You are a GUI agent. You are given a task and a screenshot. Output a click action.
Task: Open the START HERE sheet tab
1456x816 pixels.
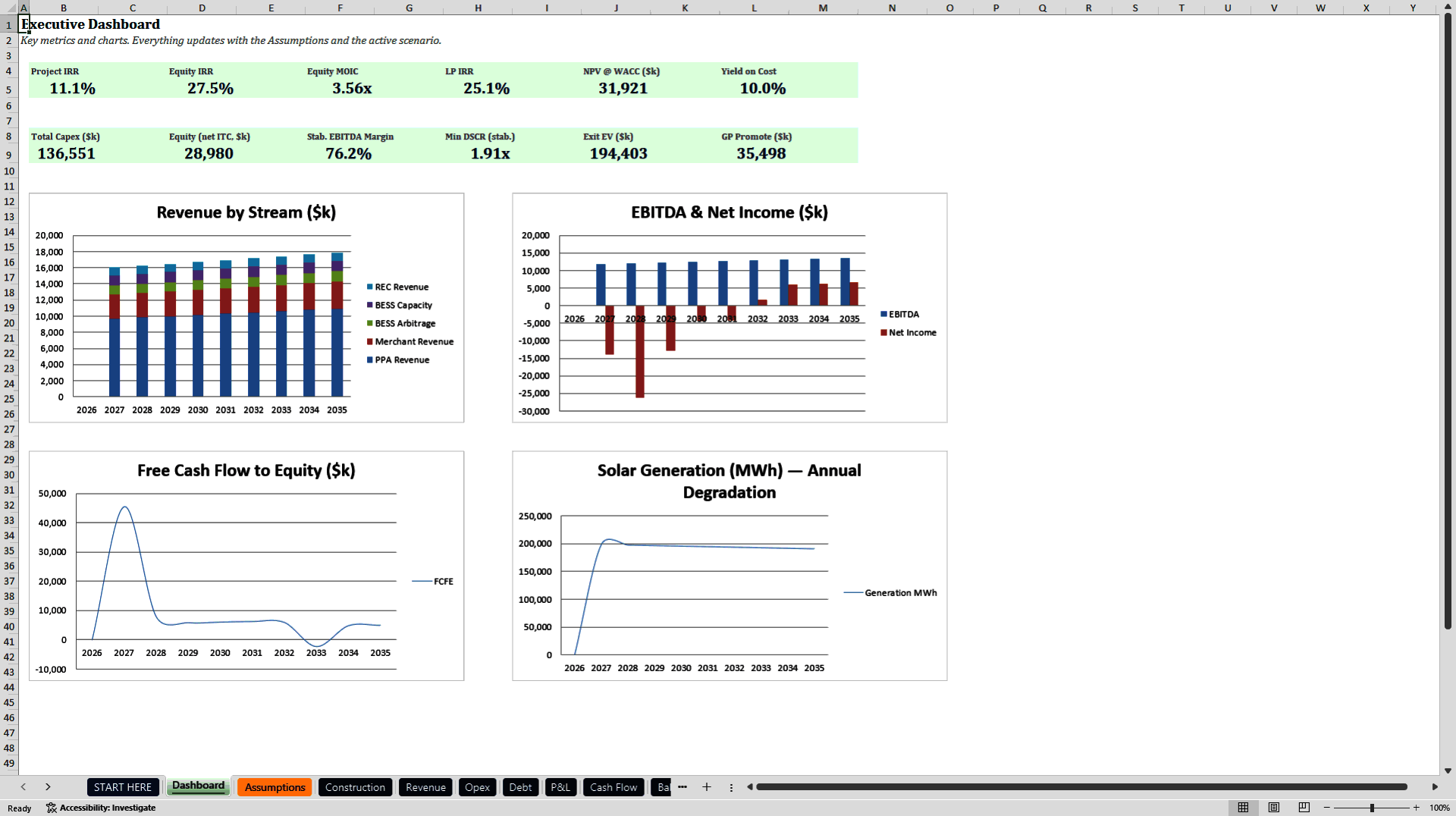pyautogui.click(x=123, y=787)
